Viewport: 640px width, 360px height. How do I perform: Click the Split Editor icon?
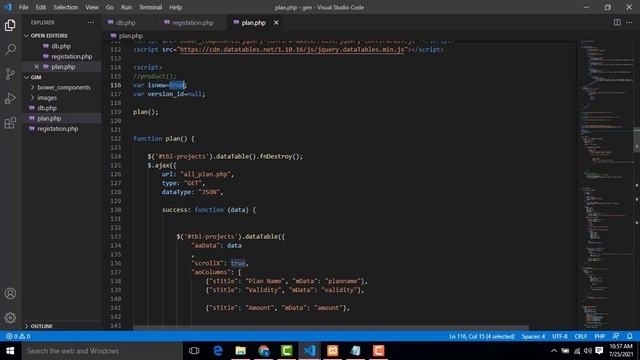pos(617,22)
